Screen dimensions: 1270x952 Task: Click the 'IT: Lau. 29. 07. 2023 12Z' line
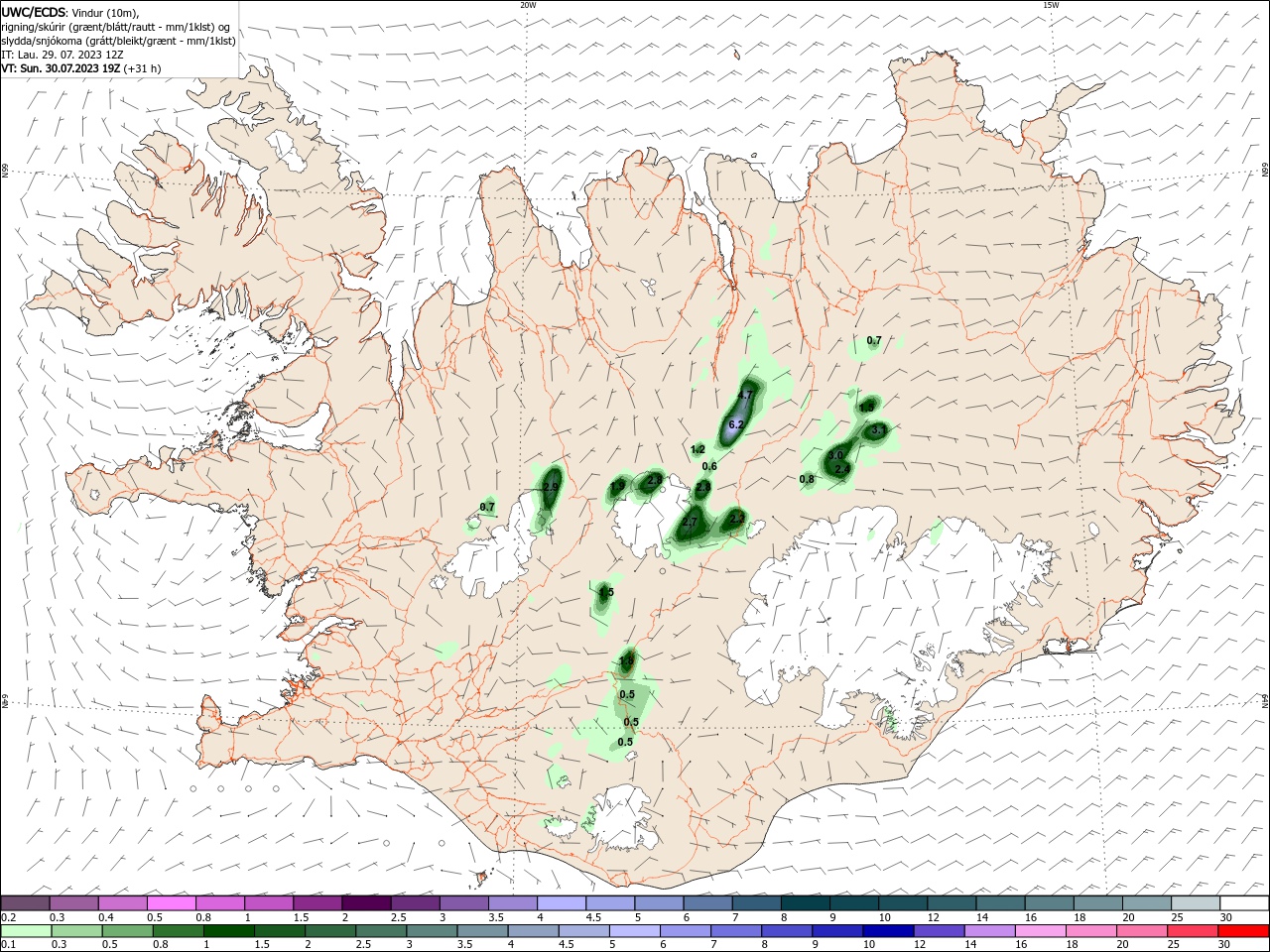[x=62, y=55]
